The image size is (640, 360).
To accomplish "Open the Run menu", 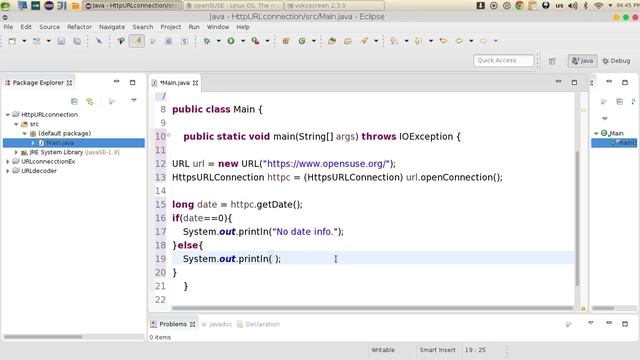I will (x=194, y=27).
